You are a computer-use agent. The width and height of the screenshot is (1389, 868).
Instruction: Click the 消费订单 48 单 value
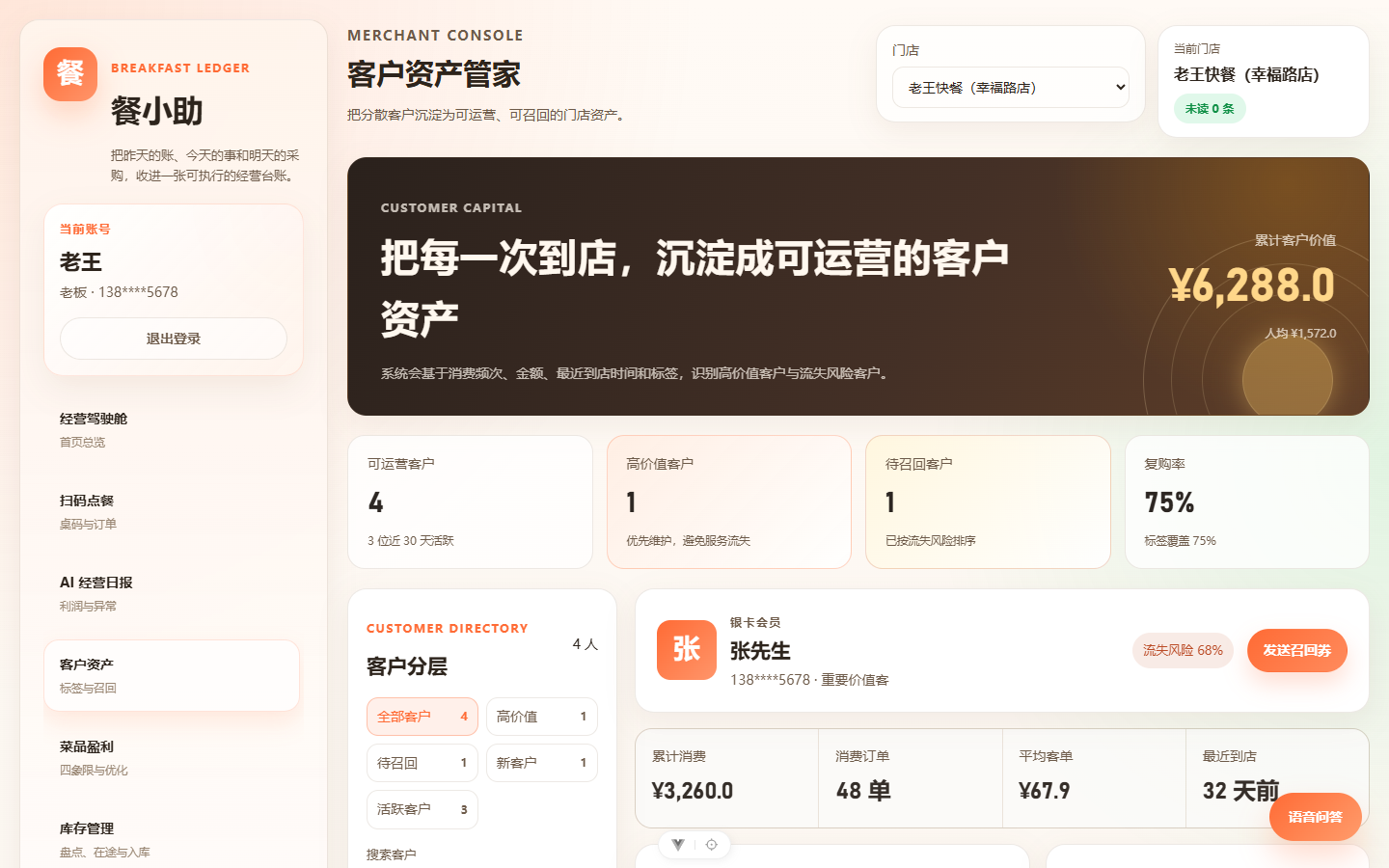click(x=863, y=791)
